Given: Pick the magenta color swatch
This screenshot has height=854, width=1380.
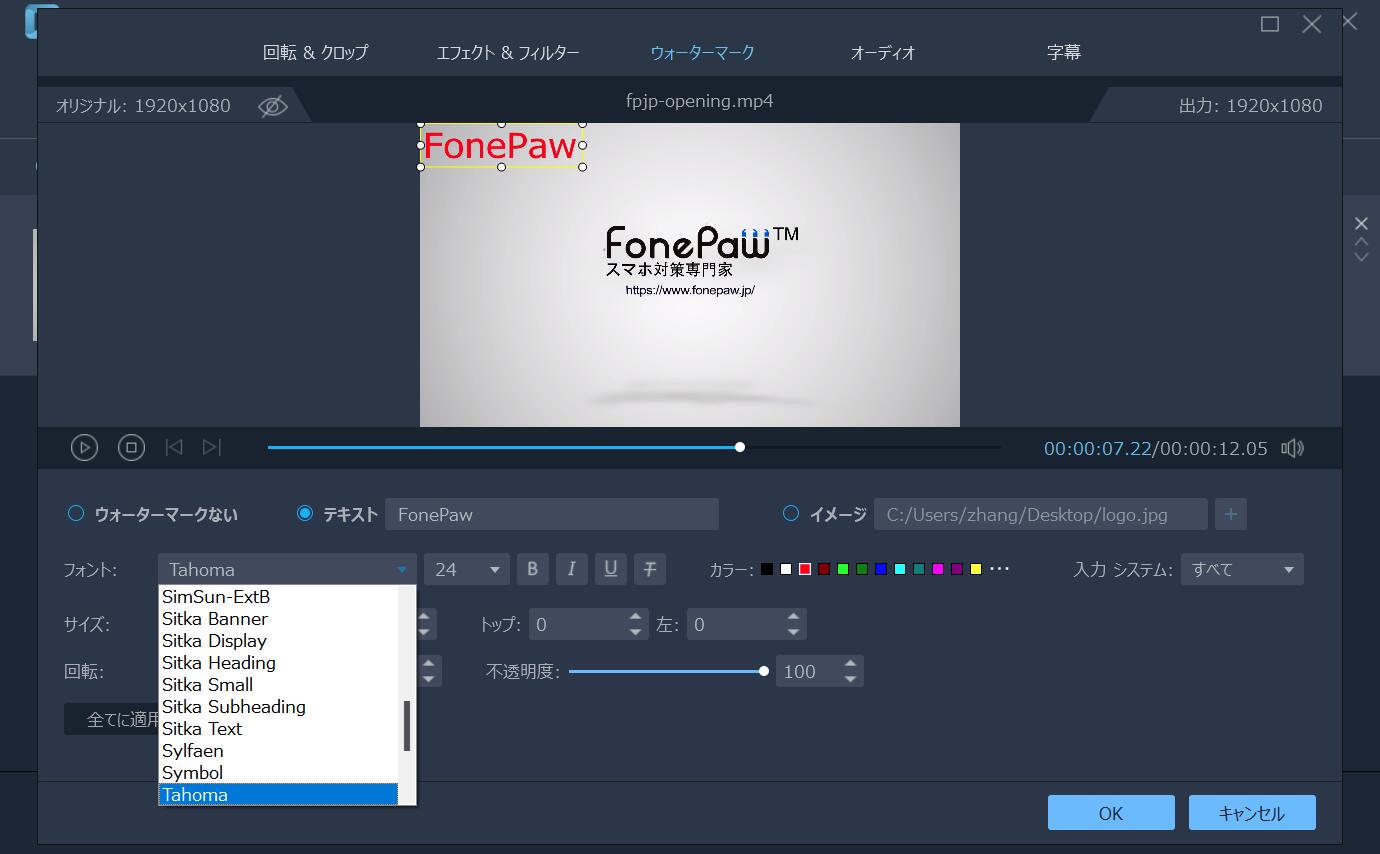Looking at the screenshot, I should pyautogui.click(x=938, y=569).
